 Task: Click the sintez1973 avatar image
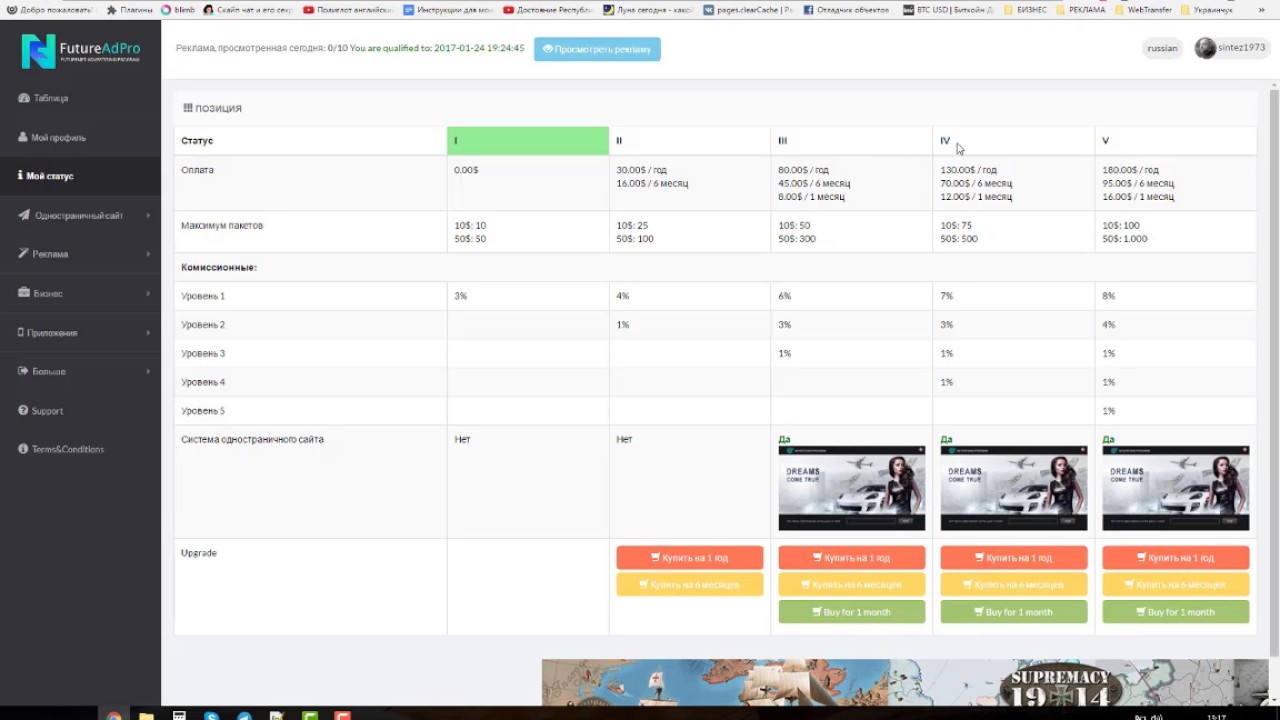1205,48
